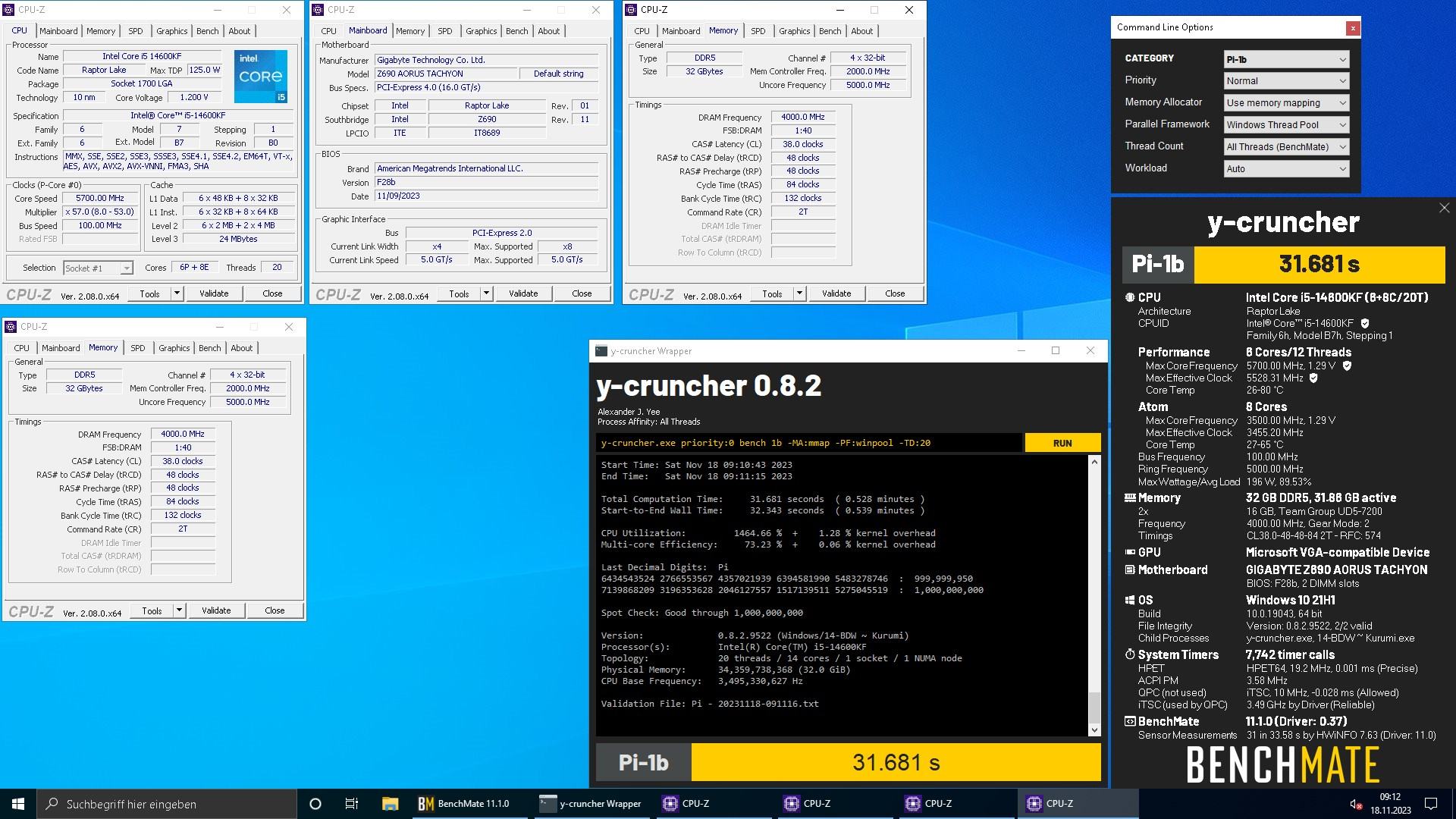Click BenchMate section icon in result panel
Screen dimensions: 1456x819
click(1129, 721)
